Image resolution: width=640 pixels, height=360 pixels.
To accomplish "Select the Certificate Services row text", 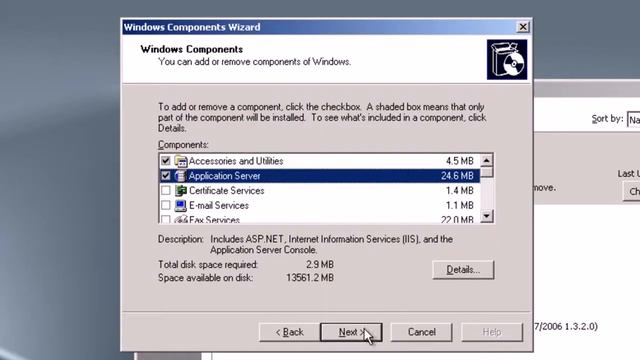I will click(227, 191).
